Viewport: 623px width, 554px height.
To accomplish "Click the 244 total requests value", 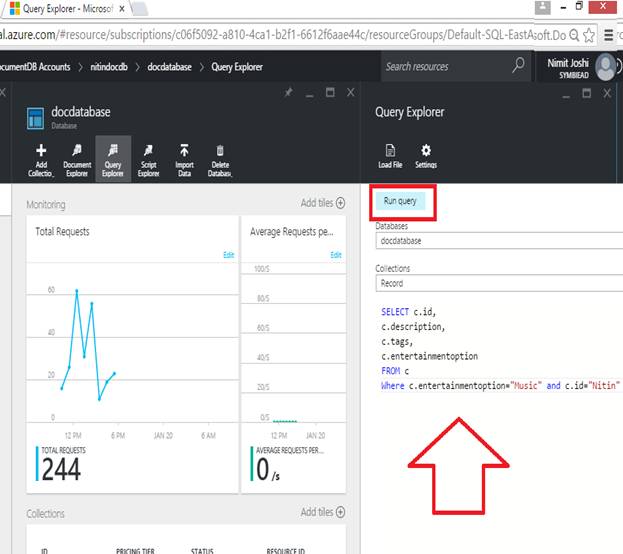I will [61, 469].
